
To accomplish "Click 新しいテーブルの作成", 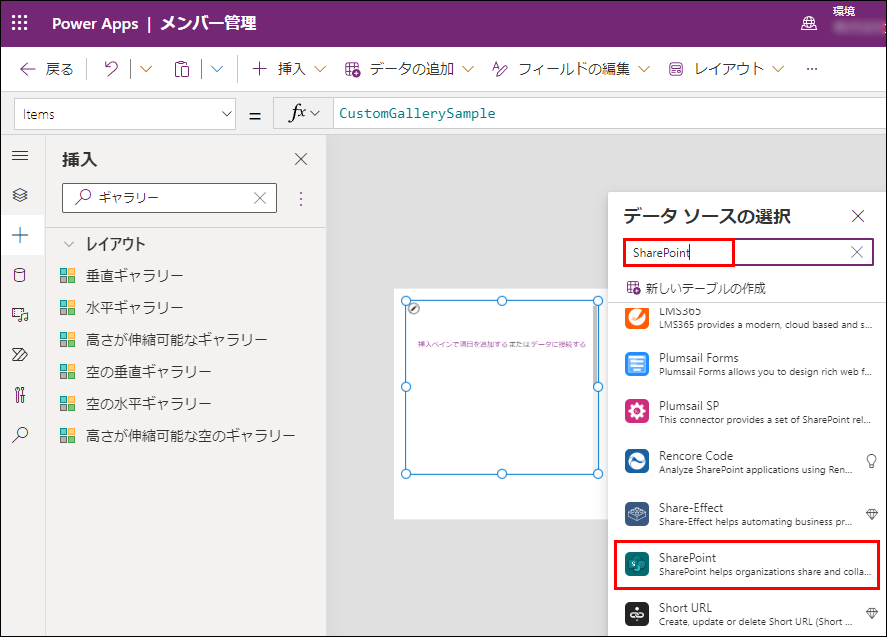I will pyautogui.click(x=696, y=288).
